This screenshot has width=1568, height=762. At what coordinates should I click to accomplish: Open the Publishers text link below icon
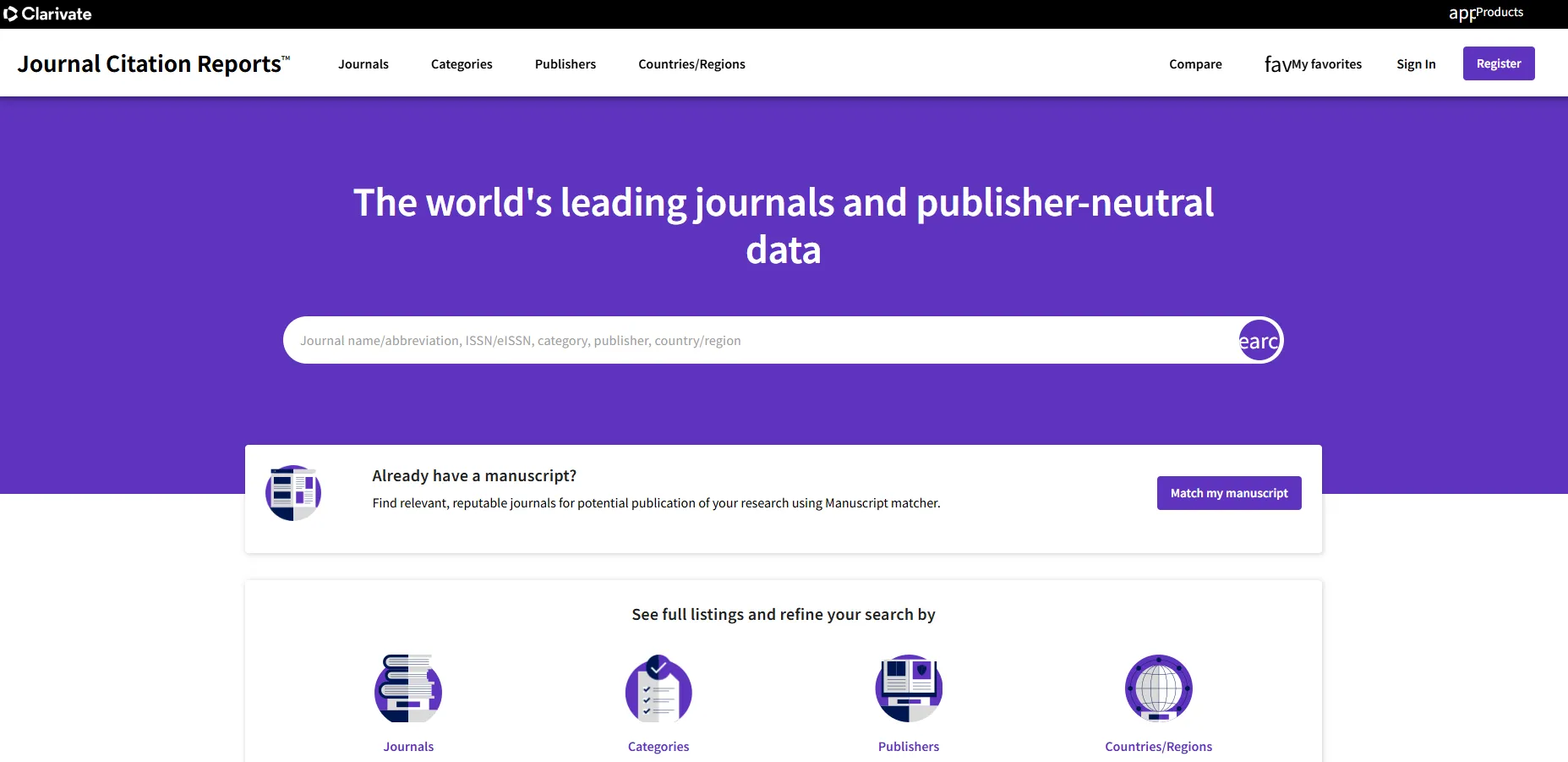[x=909, y=747]
